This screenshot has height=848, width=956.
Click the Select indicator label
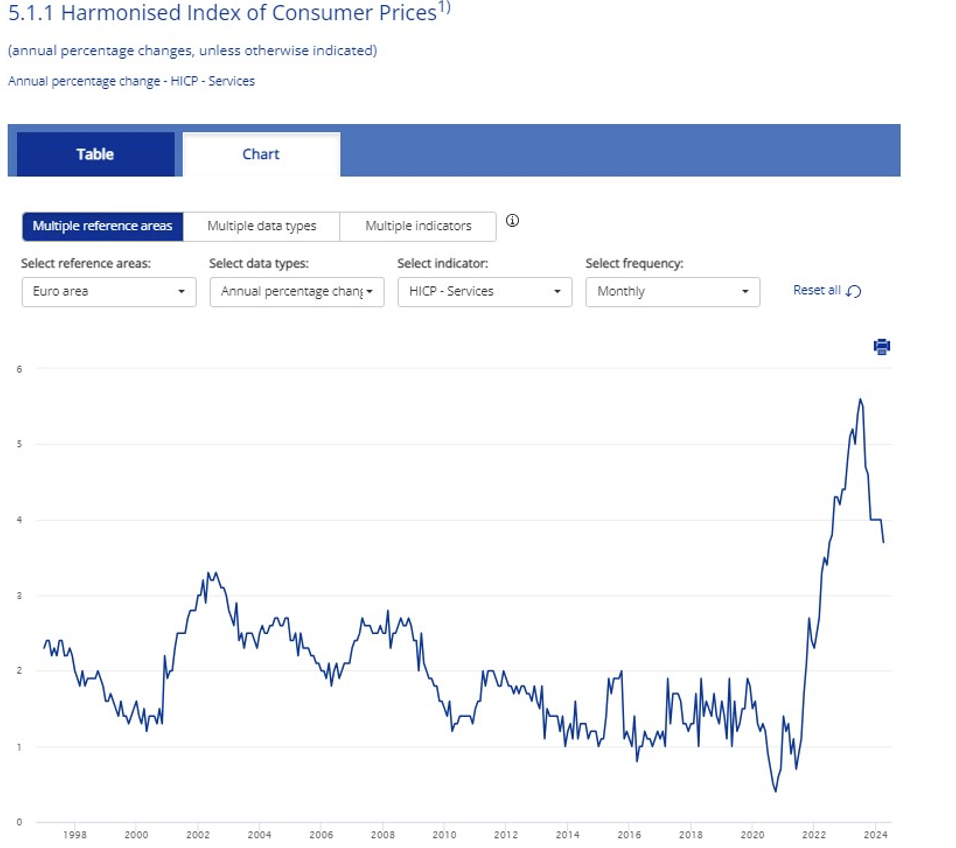pyautogui.click(x=443, y=263)
